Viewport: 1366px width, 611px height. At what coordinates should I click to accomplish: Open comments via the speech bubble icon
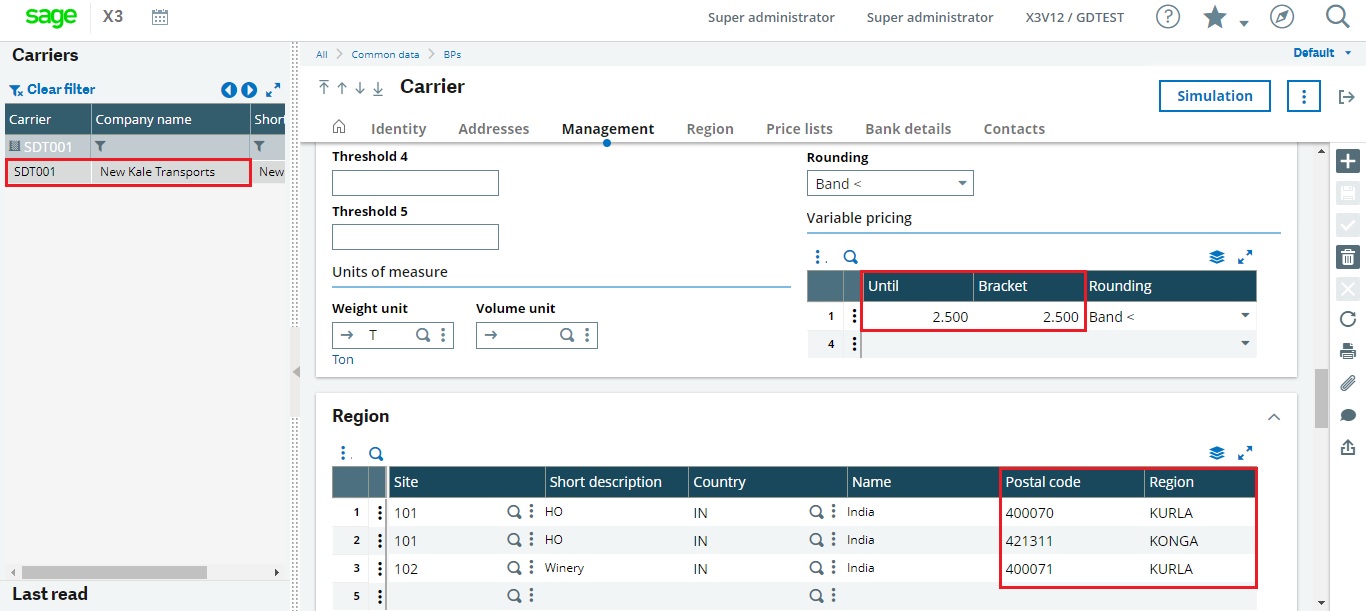coord(1347,415)
